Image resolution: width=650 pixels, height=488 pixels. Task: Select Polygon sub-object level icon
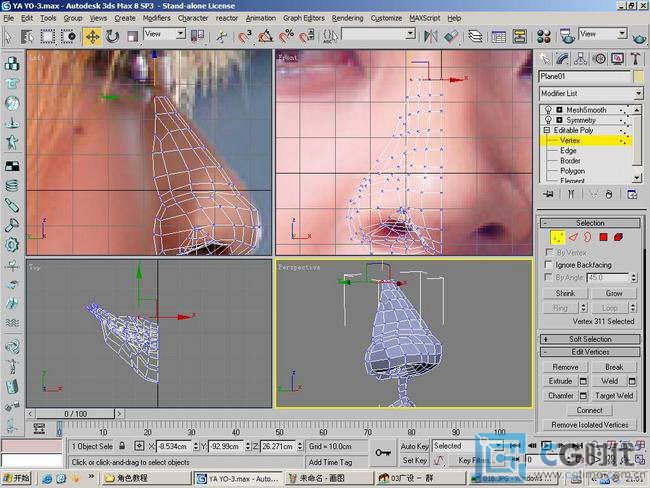tap(603, 237)
